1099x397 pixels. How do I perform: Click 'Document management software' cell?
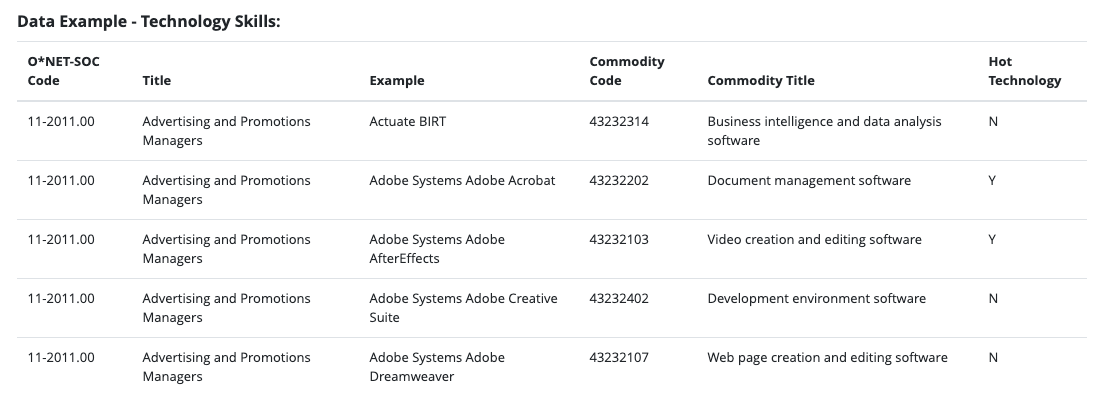coord(809,180)
